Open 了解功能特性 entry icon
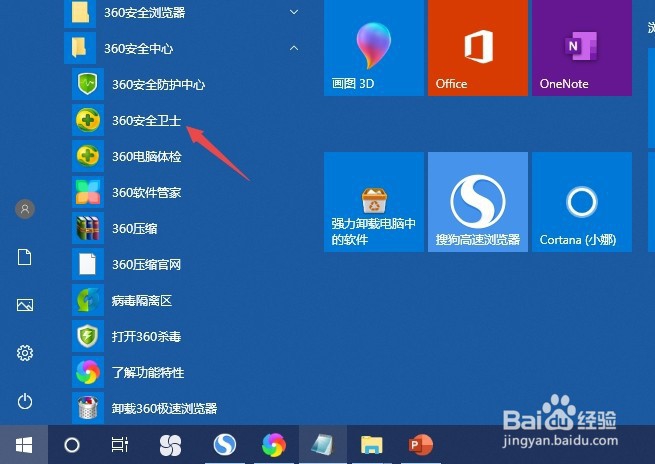Screen dimensions: 655x464 88,372
